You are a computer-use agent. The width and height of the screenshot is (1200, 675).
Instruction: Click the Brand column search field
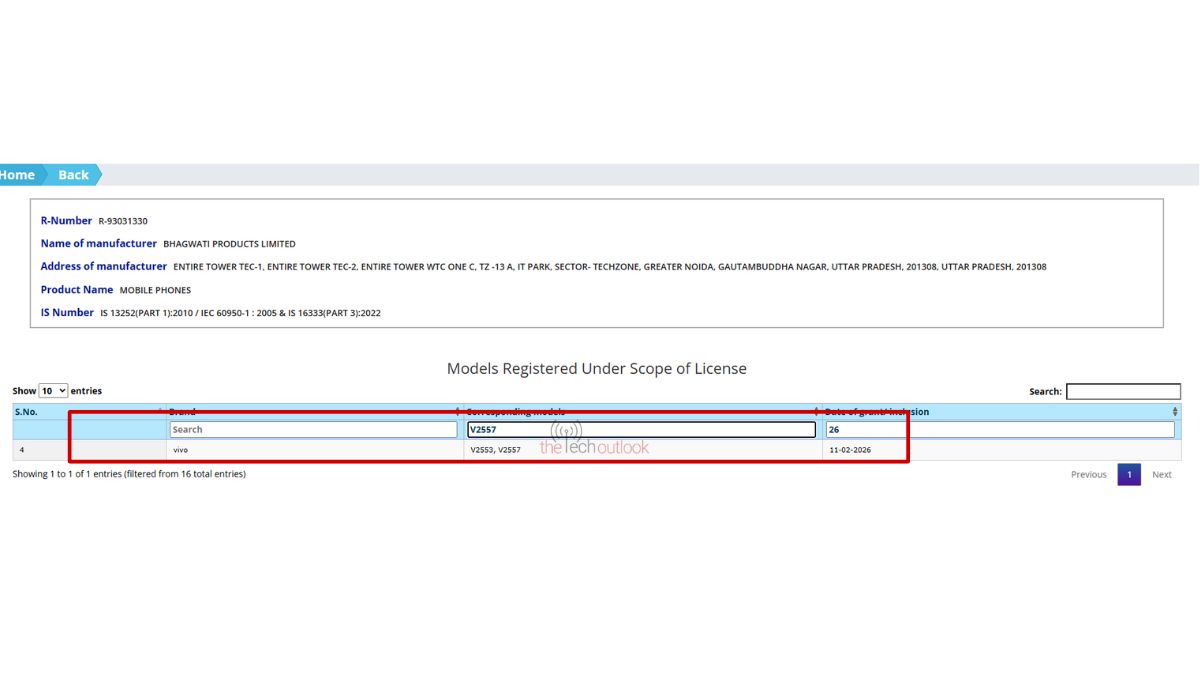[x=313, y=430]
